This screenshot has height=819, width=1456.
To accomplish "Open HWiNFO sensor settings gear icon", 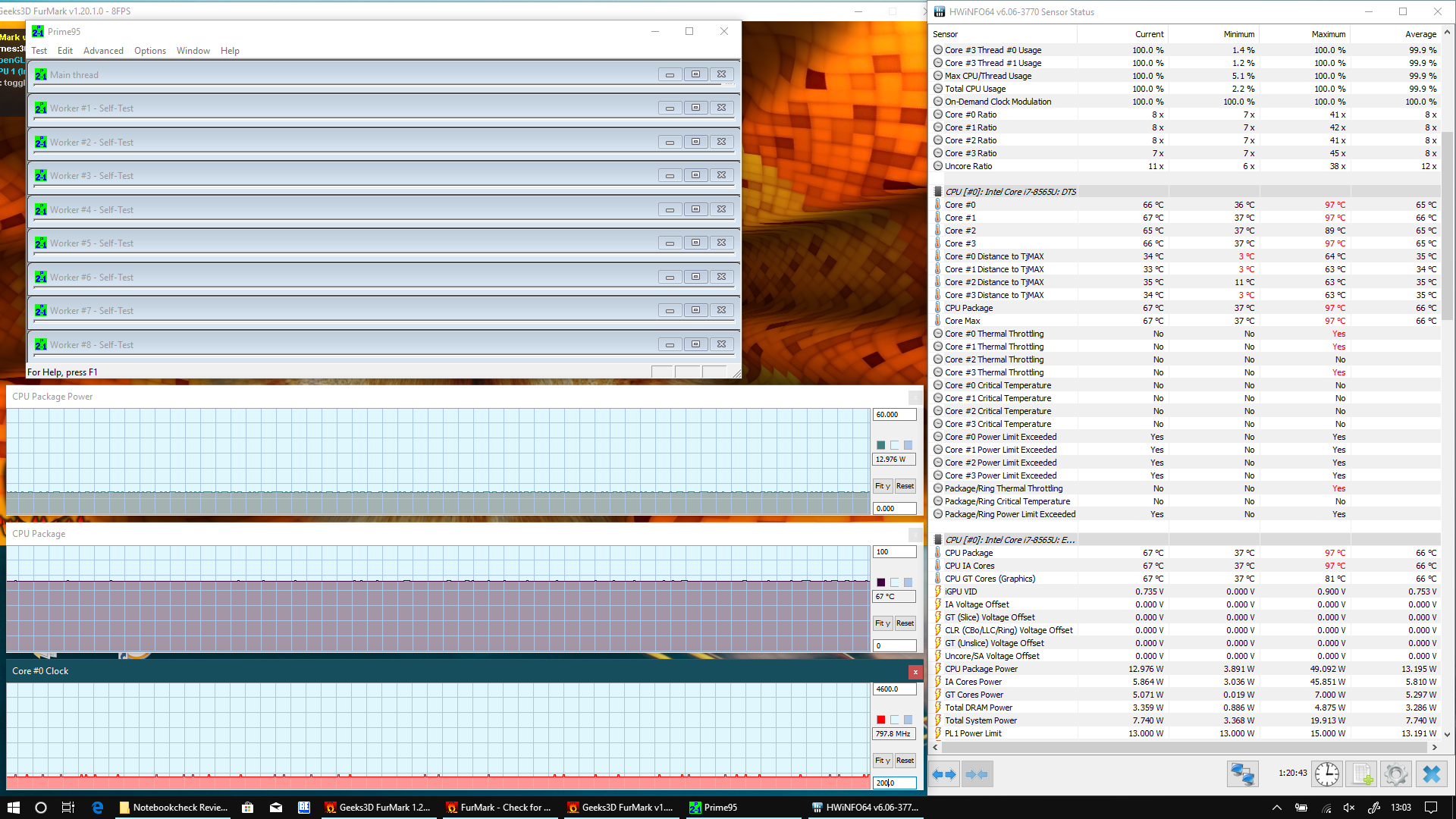I will click(1396, 774).
